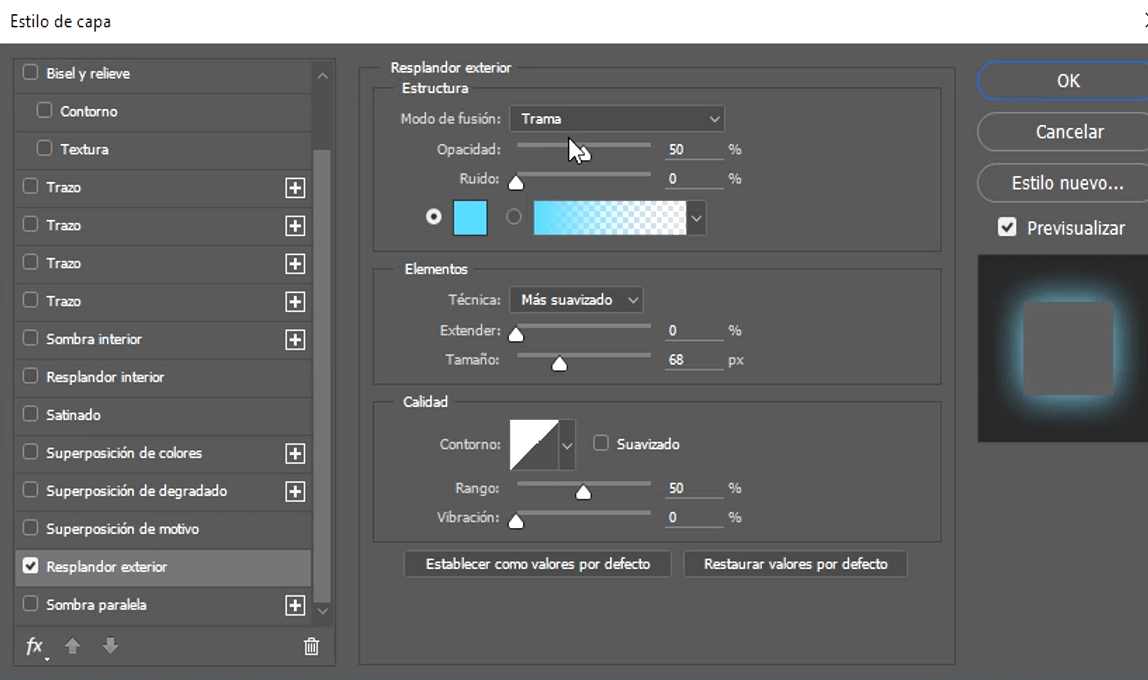Click the Ruido slider handle
This screenshot has width=1148, height=680.
point(516,182)
